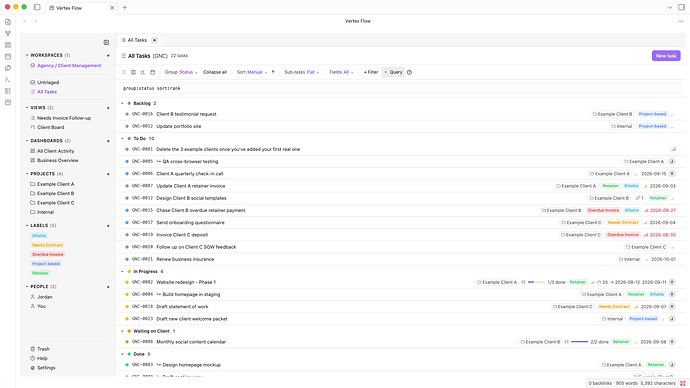The image size is (690, 388).
Task: Toggle status circle of Client B testimonial request
Action: coord(127,114)
